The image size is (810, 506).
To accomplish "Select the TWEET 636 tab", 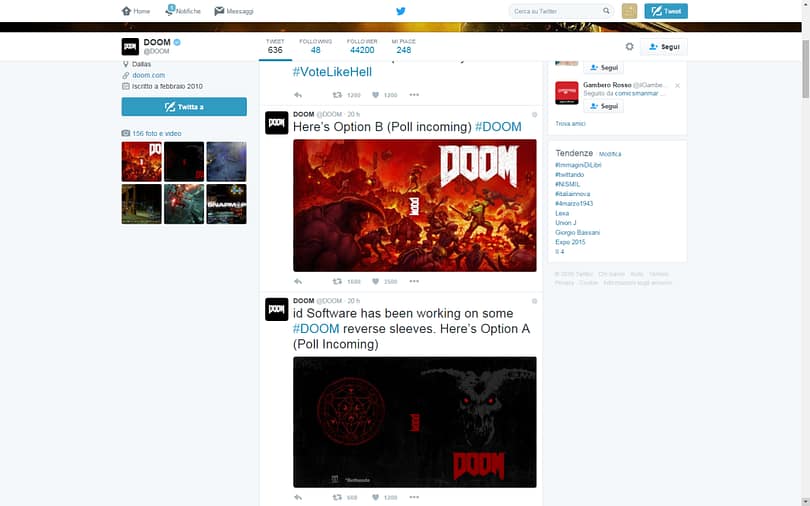I will coord(275,46).
